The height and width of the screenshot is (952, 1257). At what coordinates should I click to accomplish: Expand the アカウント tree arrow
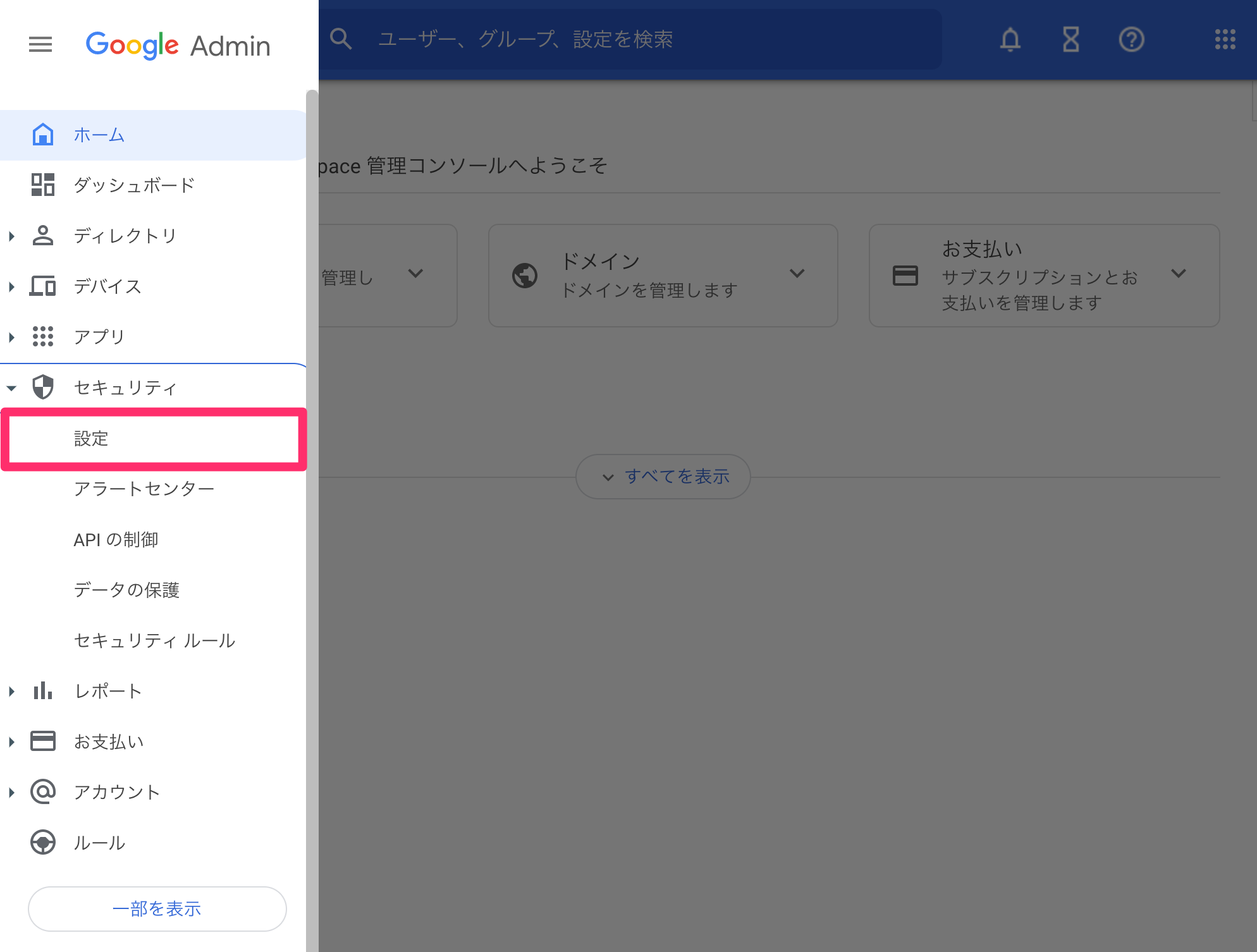click(x=11, y=792)
